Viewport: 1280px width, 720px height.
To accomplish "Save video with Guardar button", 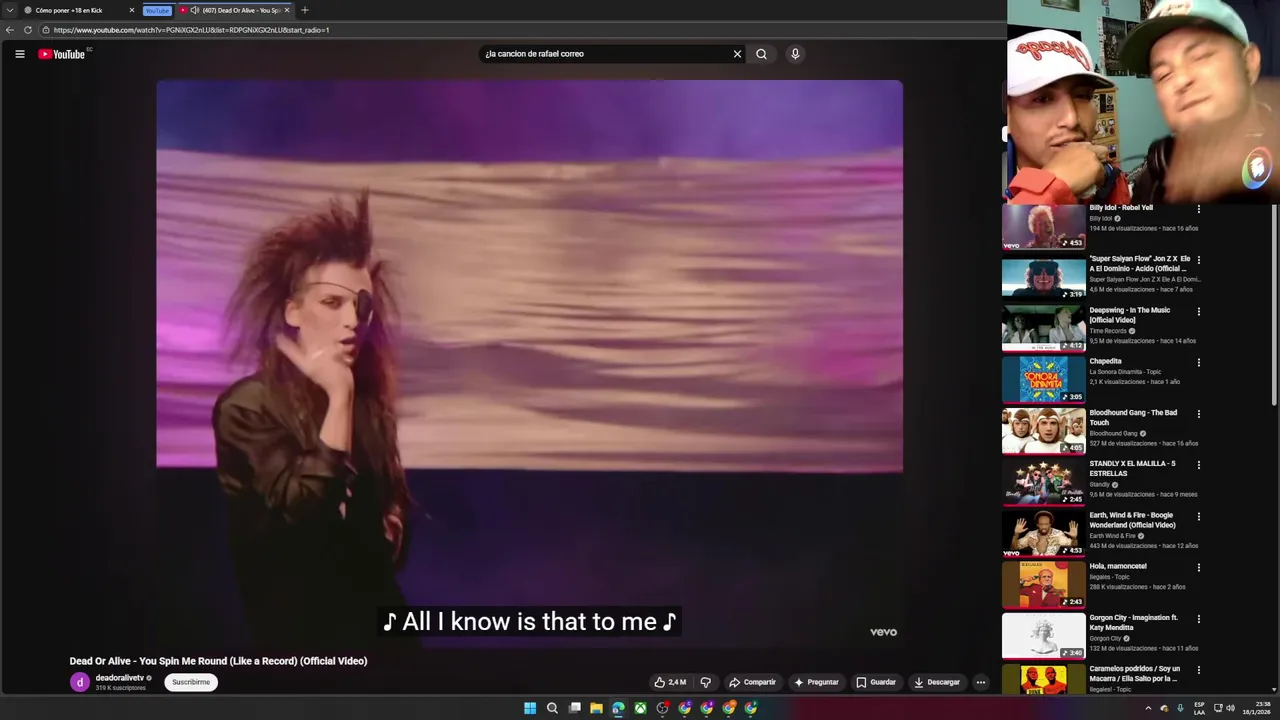I will (x=876, y=682).
